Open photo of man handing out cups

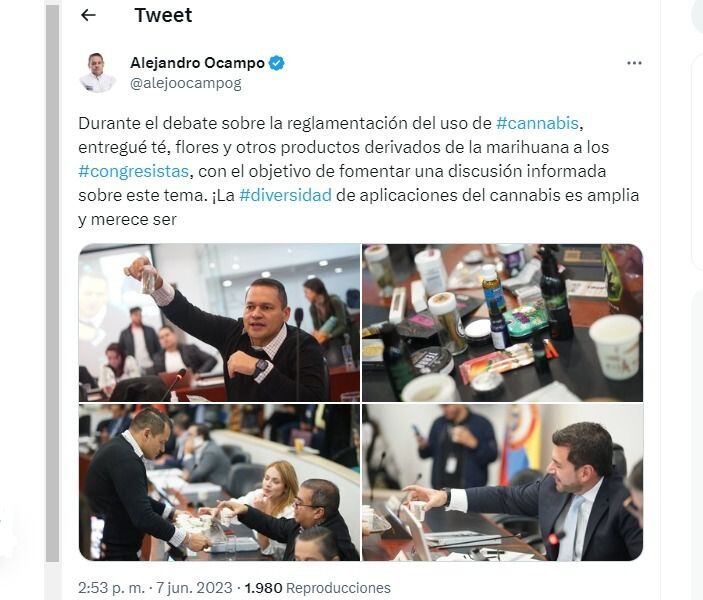coord(219,483)
